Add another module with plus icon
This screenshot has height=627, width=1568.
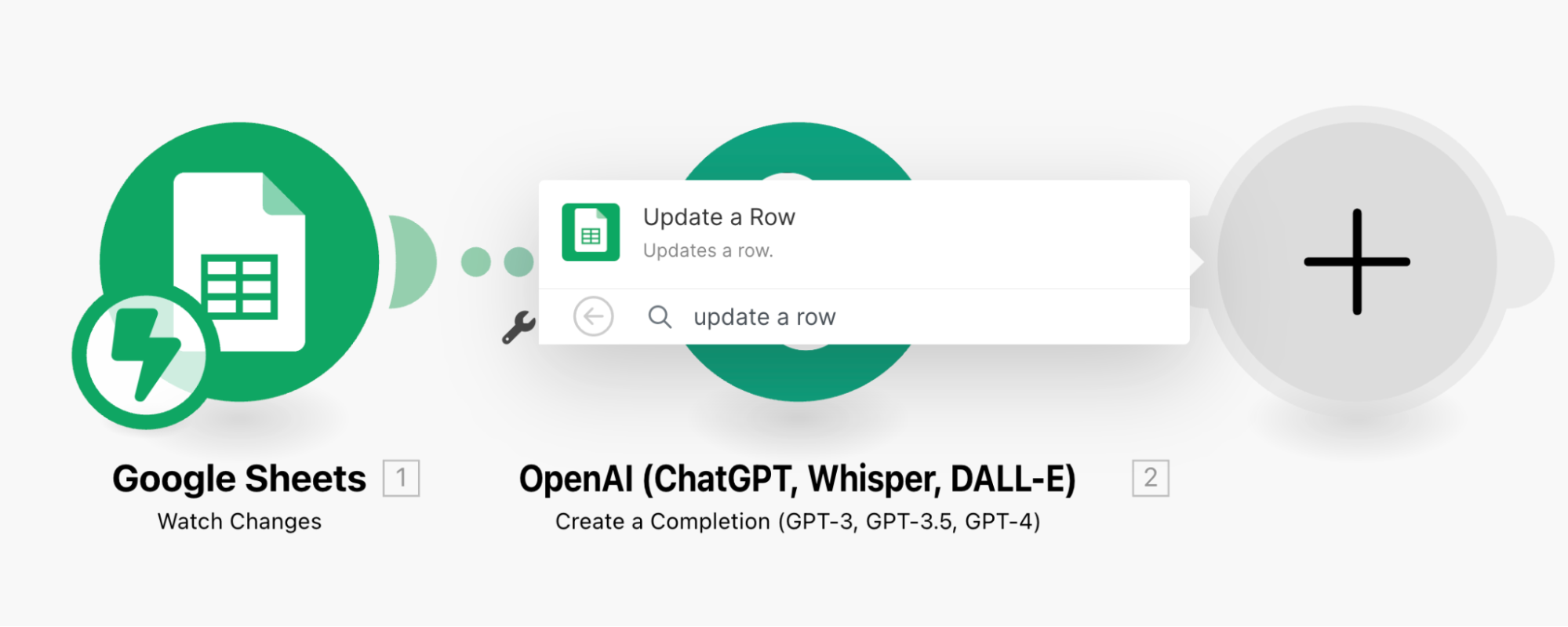tap(1357, 261)
